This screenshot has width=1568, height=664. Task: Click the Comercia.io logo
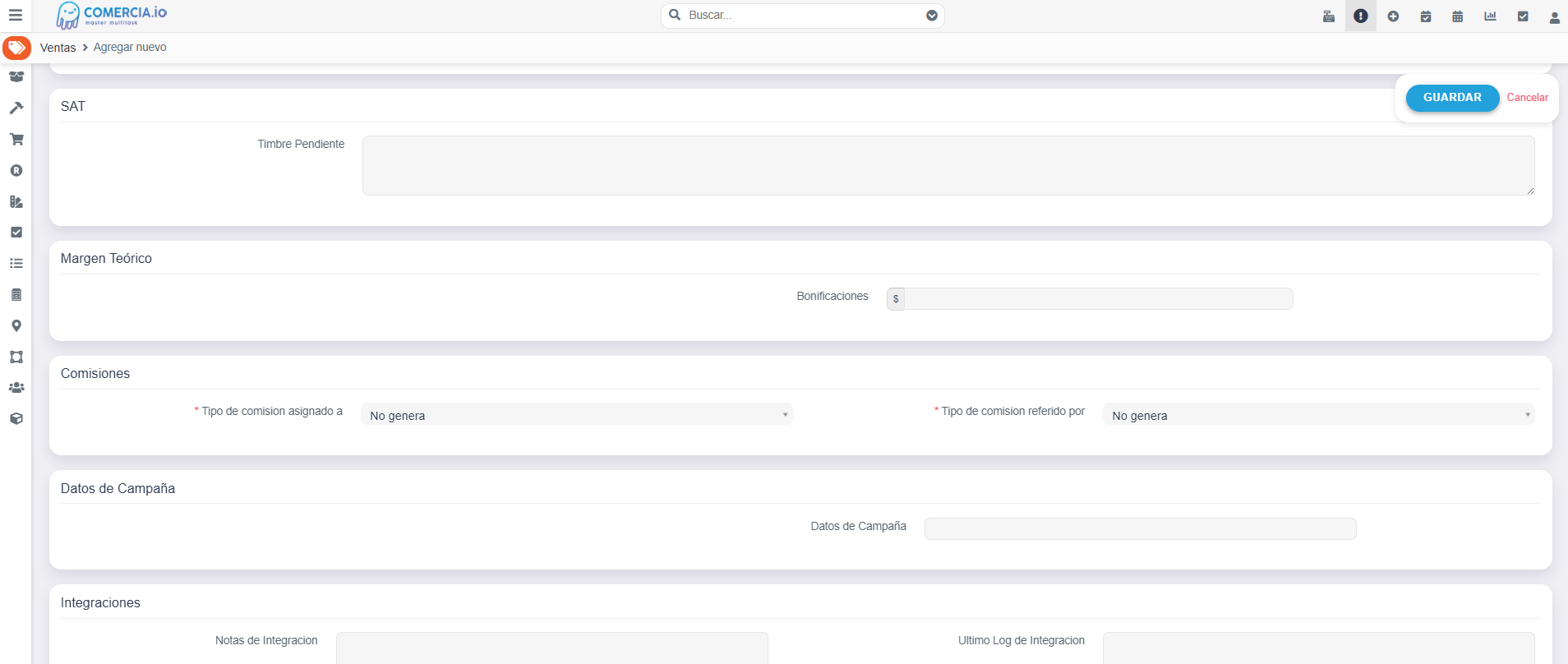point(111,15)
